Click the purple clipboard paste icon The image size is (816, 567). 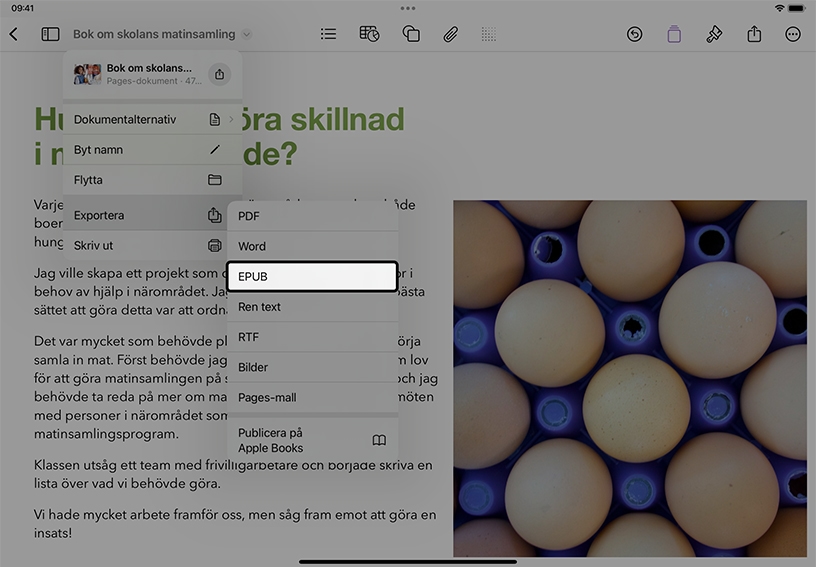(x=674, y=34)
